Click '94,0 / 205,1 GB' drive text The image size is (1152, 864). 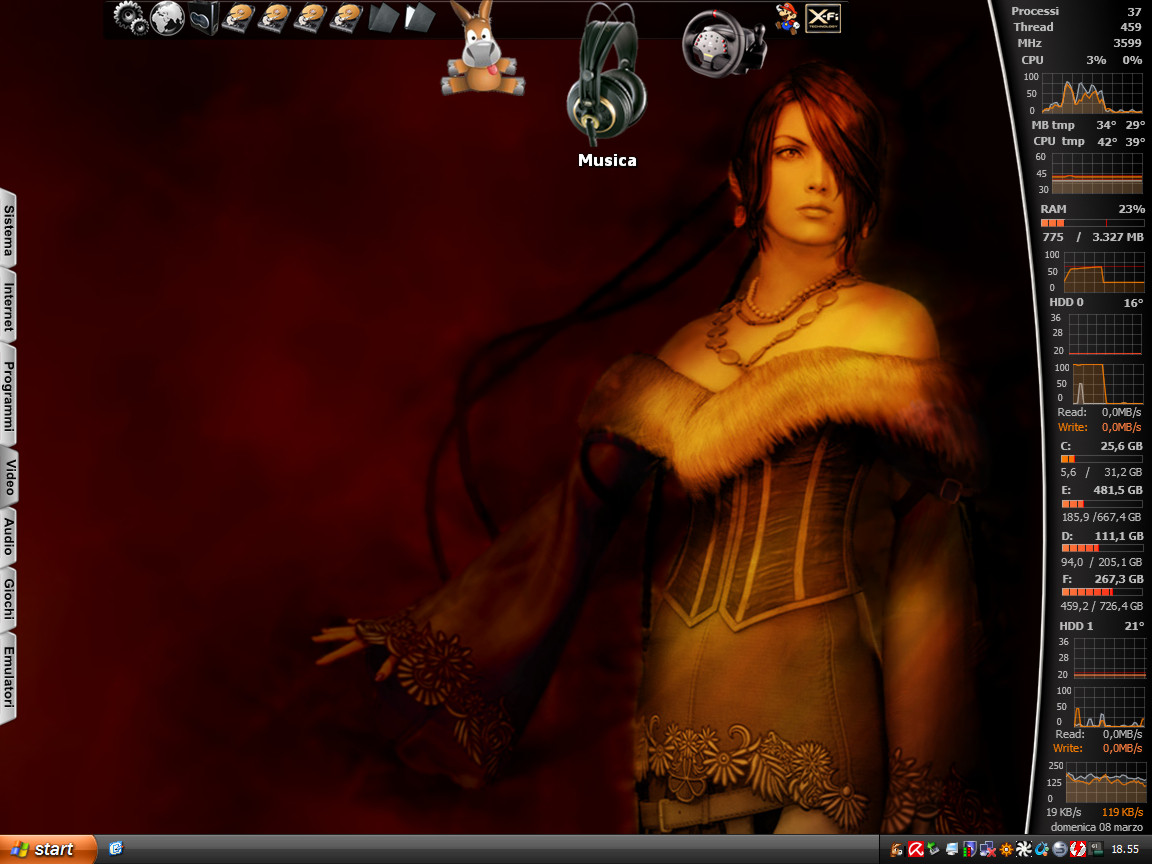[x=1101, y=562]
